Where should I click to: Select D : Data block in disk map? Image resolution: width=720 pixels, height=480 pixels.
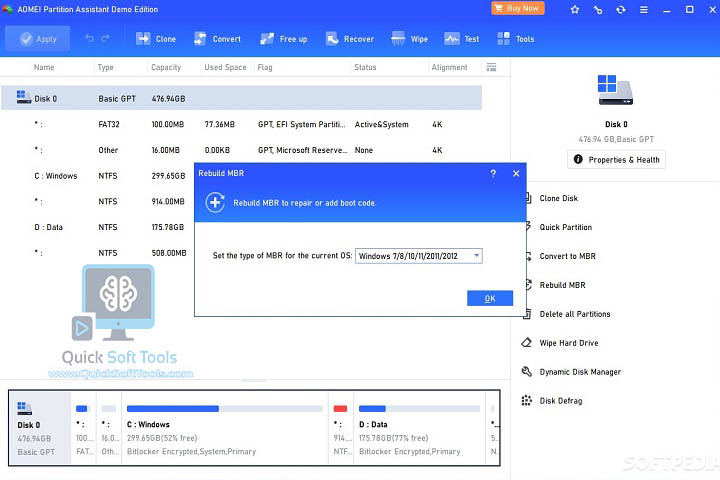tap(419, 428)
